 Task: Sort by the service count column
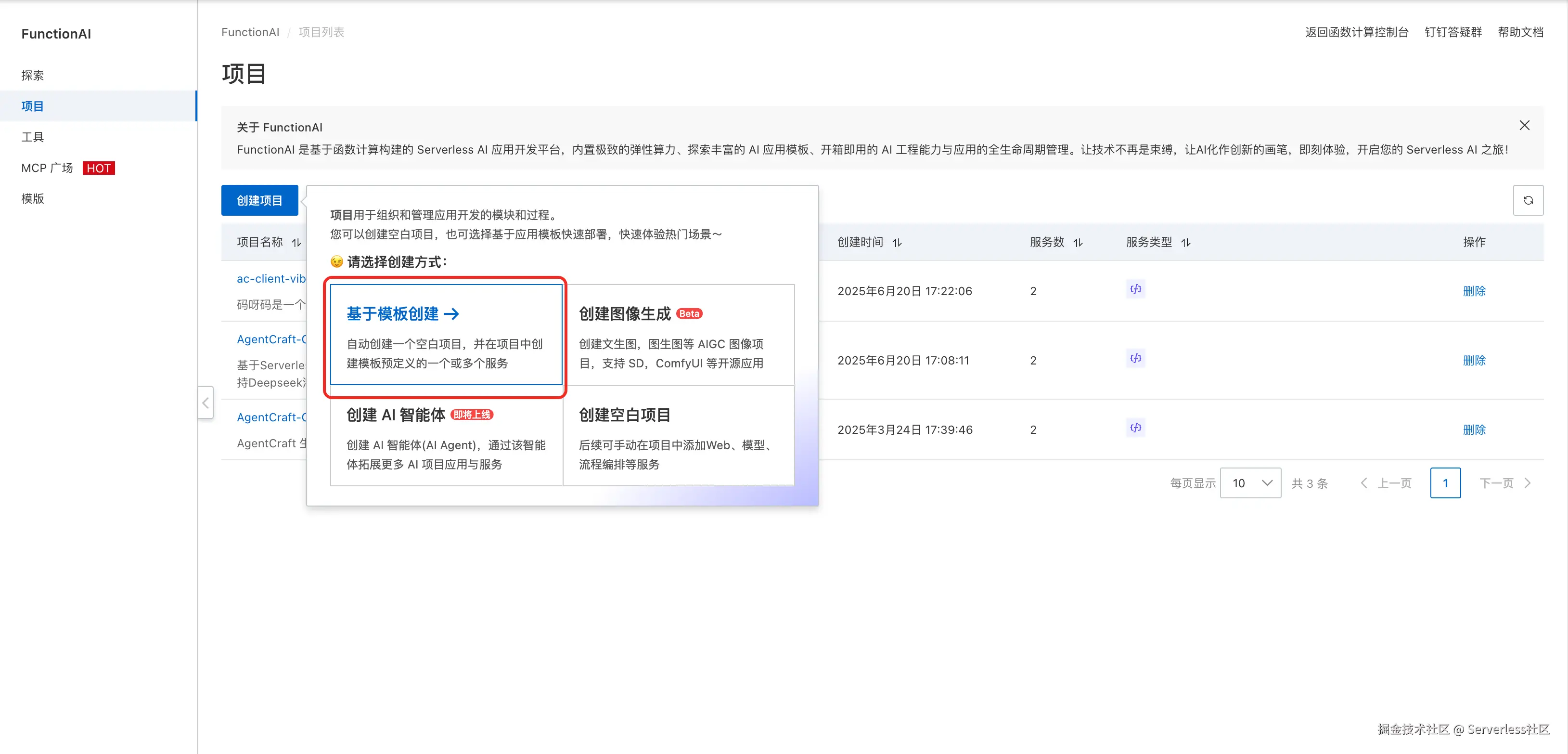[x=1078, y=243]
